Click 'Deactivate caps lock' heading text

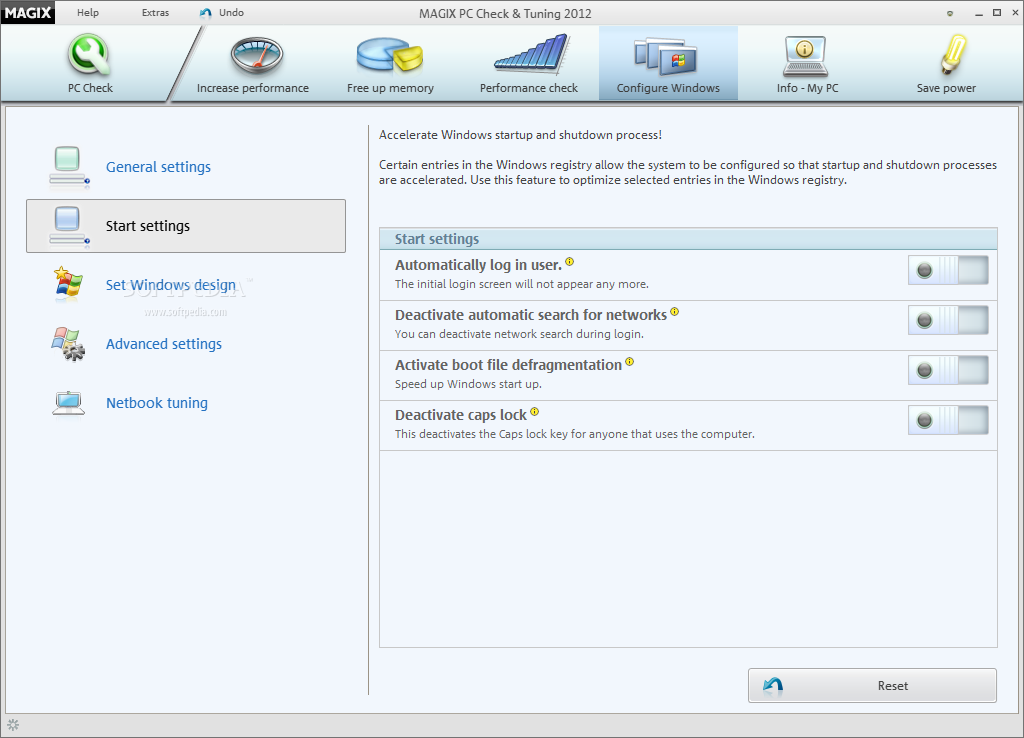461,415
